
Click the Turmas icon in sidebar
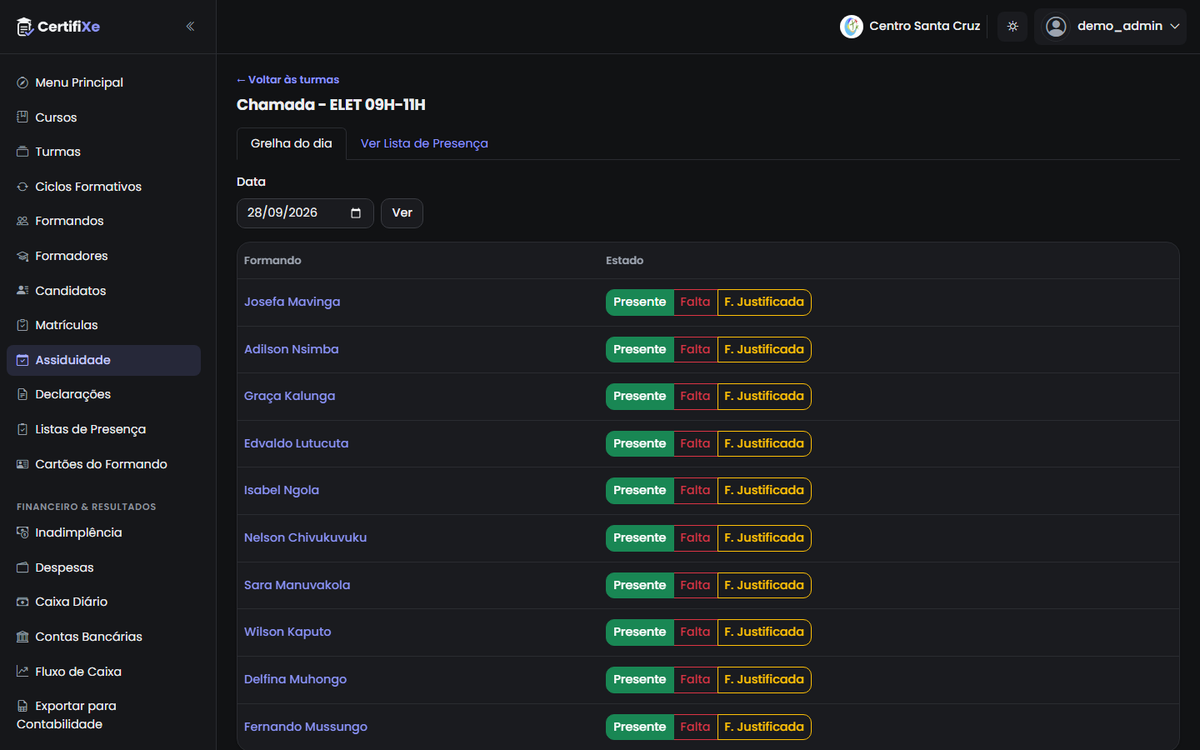click(x=23, y=152)
